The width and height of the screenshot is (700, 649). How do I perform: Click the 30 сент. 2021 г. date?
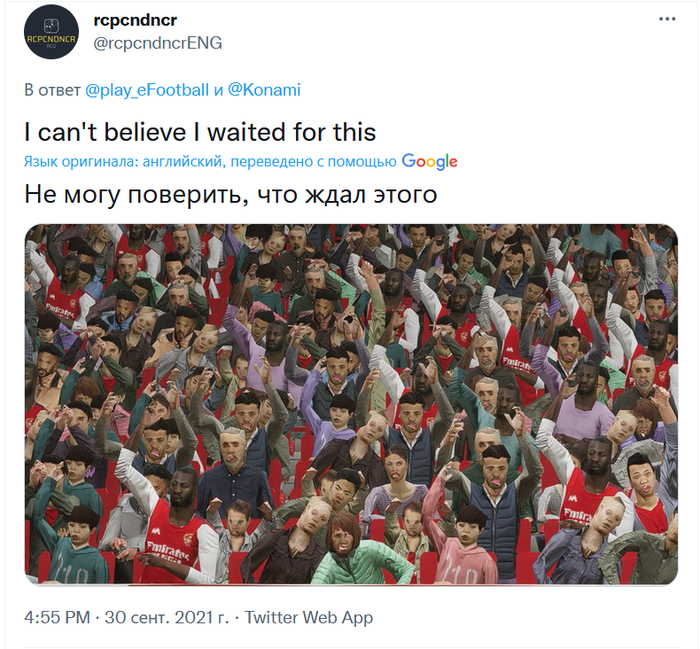click(167, 617)
